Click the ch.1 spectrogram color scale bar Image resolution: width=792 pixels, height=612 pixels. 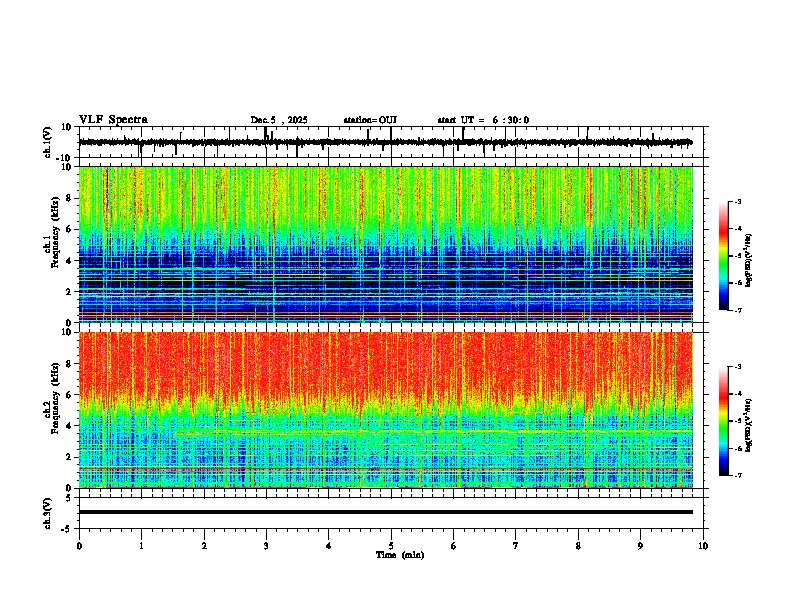(723, 256)
